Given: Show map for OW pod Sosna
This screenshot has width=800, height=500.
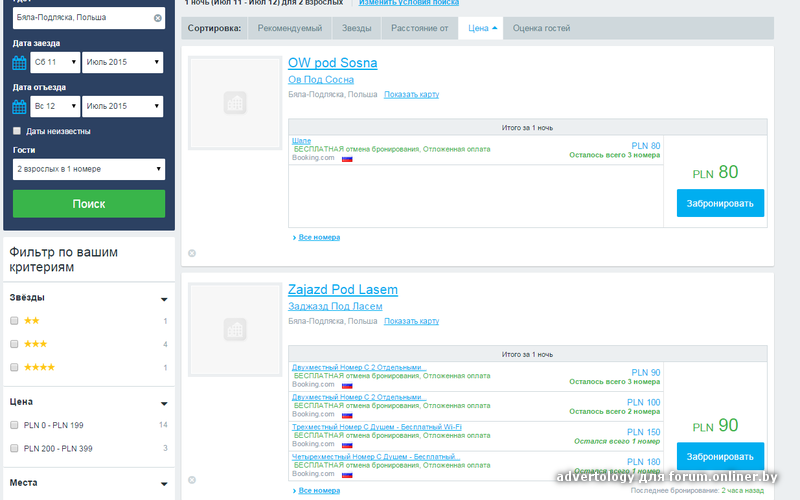Looking at the screenshot, I should coord(411,94).
